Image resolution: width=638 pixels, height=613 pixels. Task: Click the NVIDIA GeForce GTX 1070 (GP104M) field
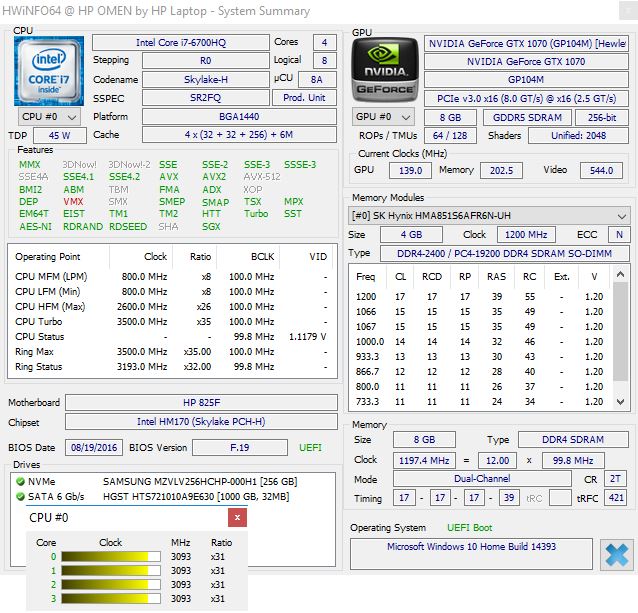point(527,44)
